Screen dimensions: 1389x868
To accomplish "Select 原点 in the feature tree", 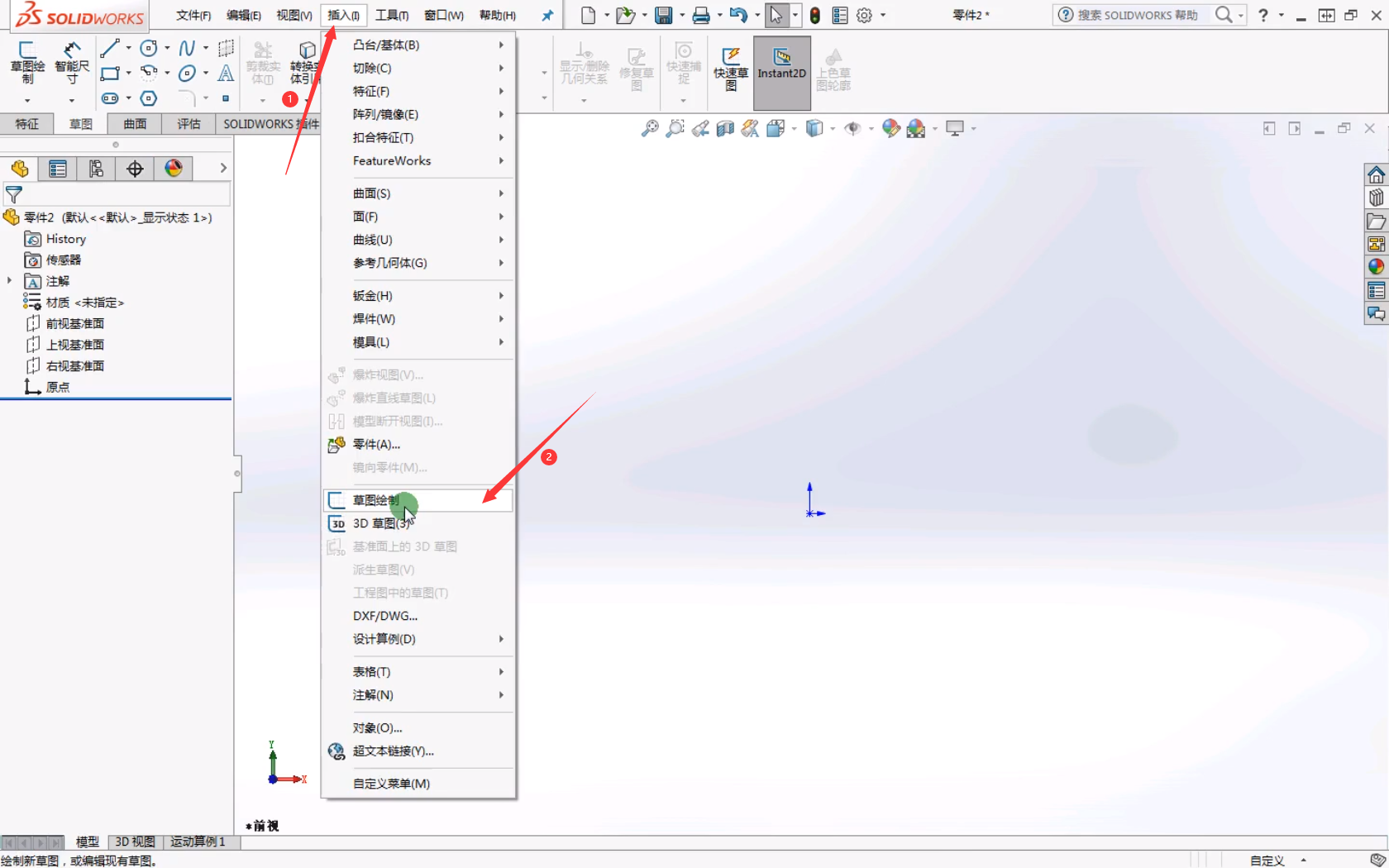I will point(48,387).
